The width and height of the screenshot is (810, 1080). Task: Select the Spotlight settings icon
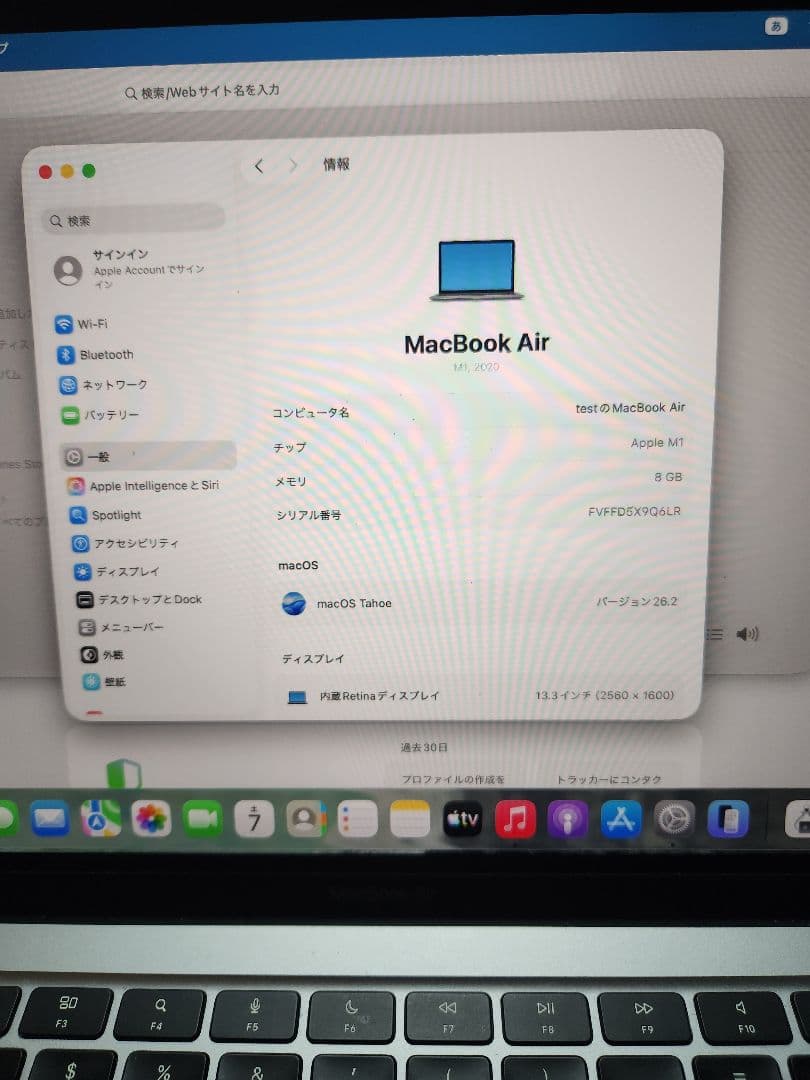tap(111, 514)
